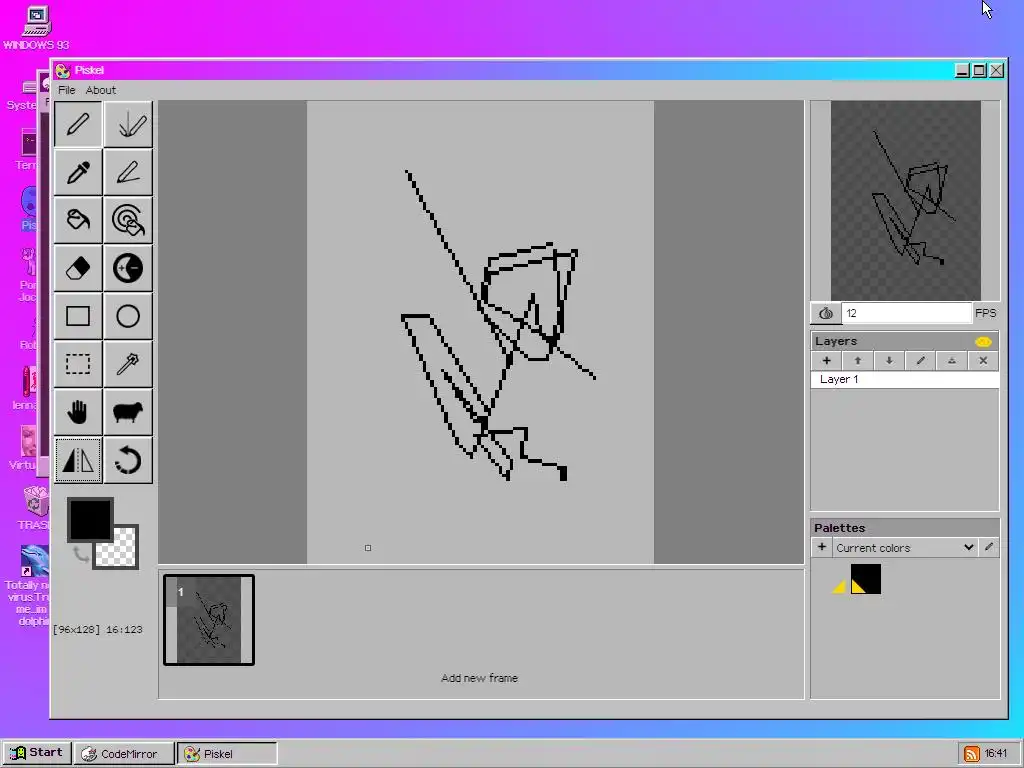Open the Start menu

tap(37, 752)
